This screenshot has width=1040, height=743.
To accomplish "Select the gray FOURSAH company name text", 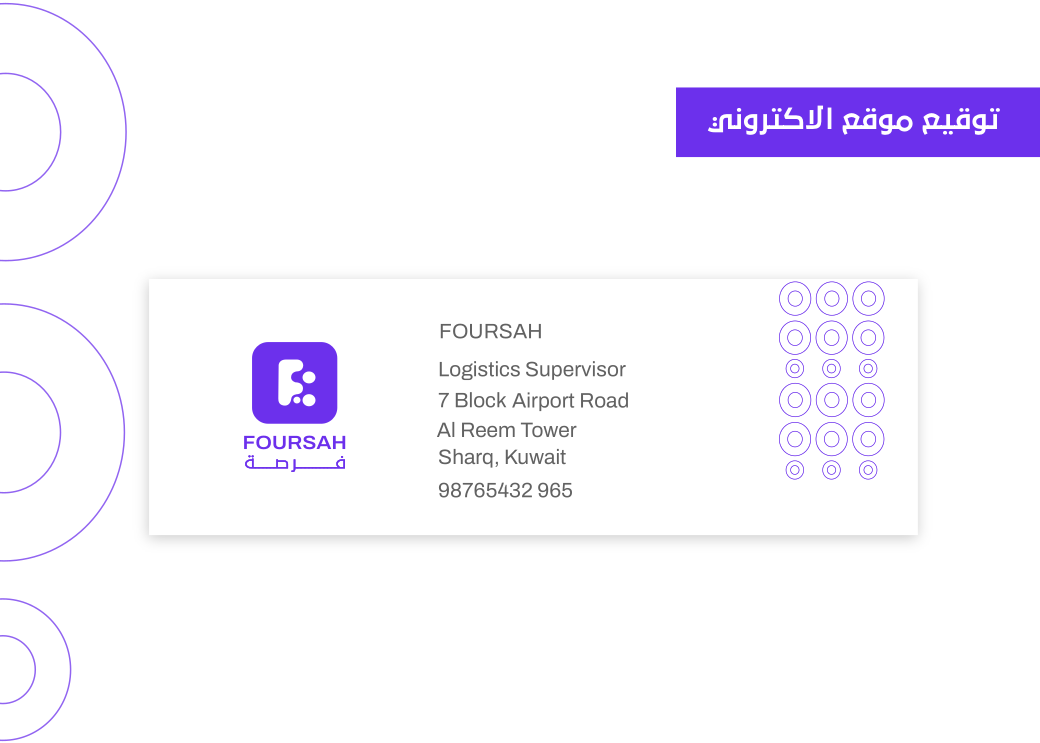I will (490, 331).
